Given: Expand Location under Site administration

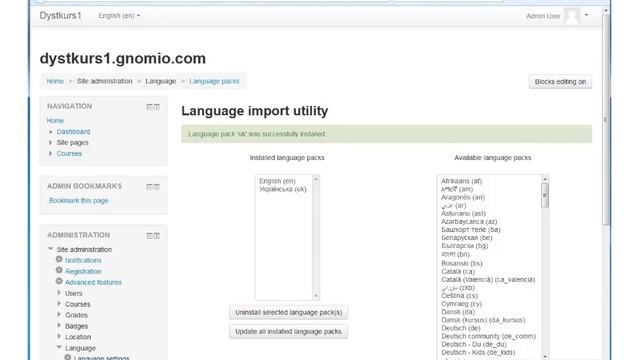Looking at the screenshot, I should point(59,337).
